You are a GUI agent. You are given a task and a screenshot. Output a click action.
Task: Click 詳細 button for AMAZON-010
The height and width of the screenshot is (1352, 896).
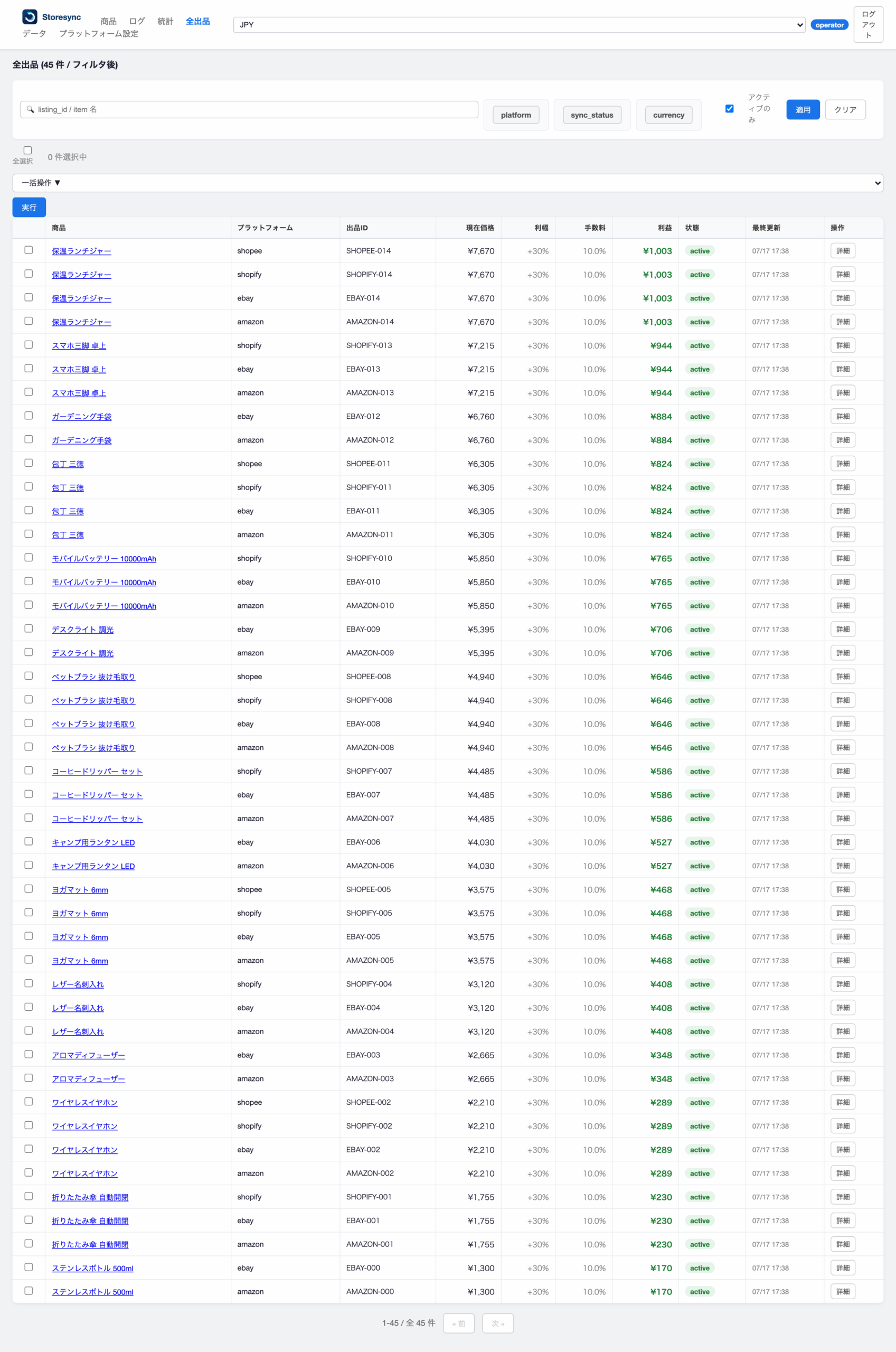pos(843,606)
